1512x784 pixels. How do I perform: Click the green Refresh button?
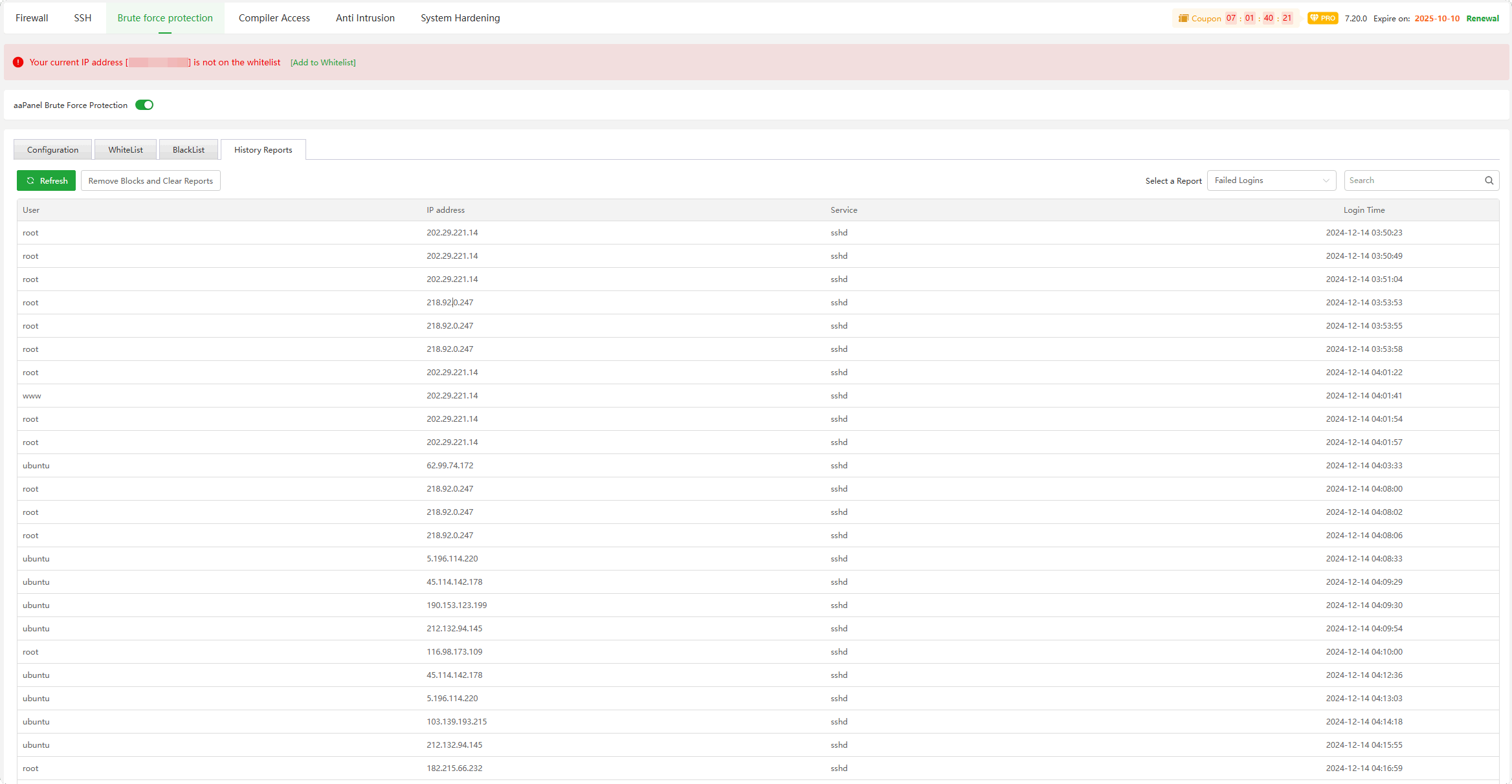(x=47, y=180)
